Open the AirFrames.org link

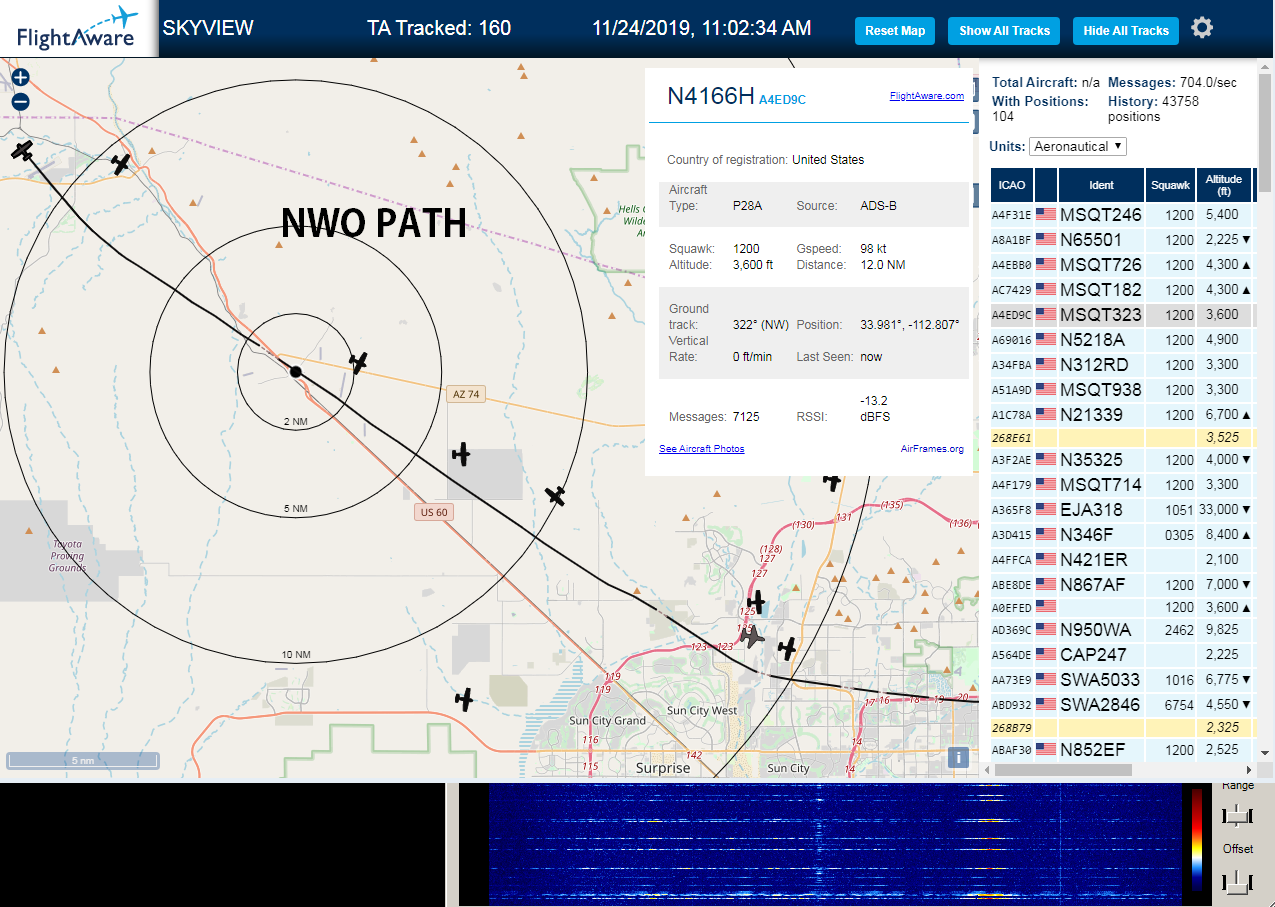[932, 448]
